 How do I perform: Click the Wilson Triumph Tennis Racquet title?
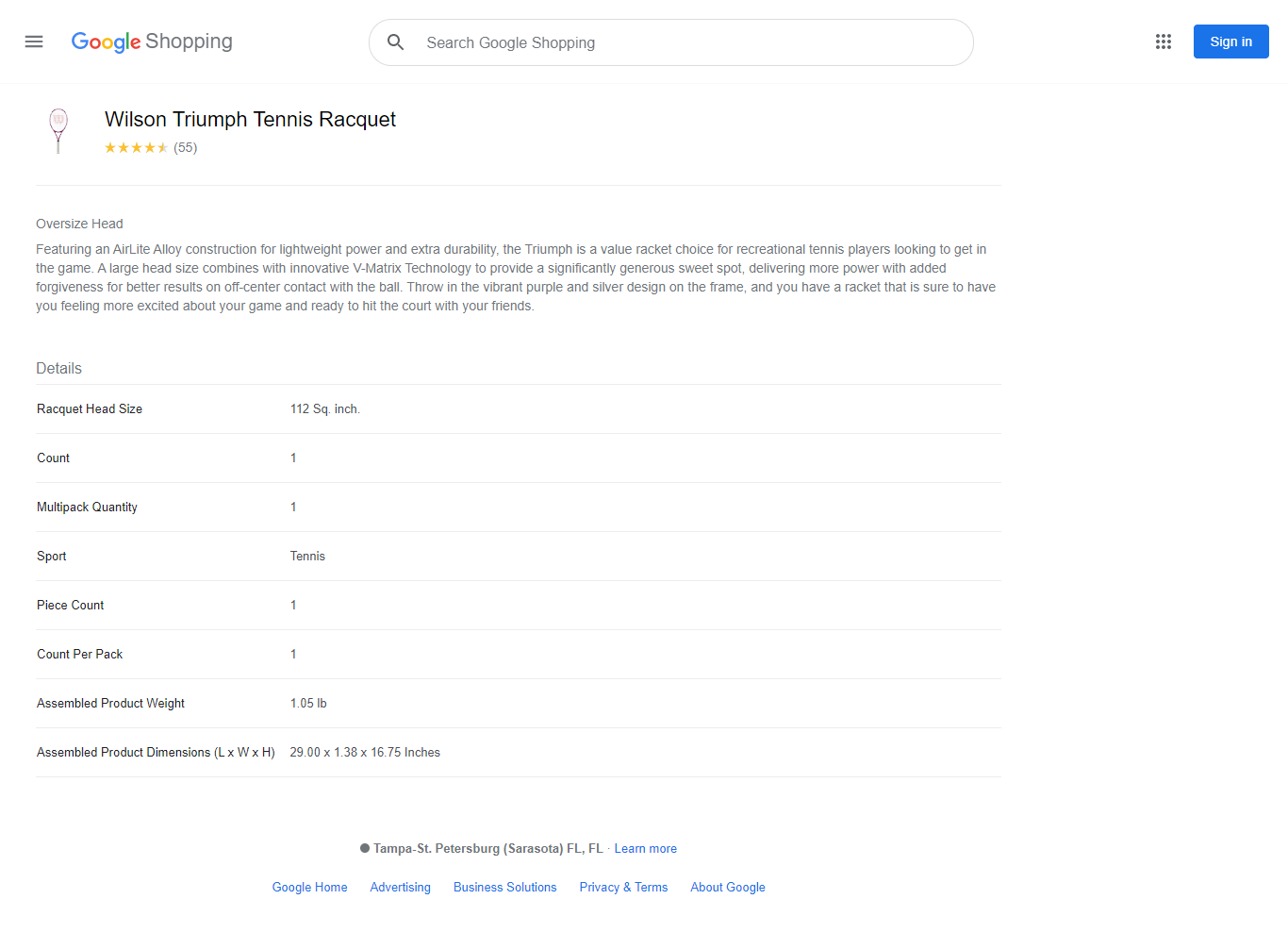(250, 120)
